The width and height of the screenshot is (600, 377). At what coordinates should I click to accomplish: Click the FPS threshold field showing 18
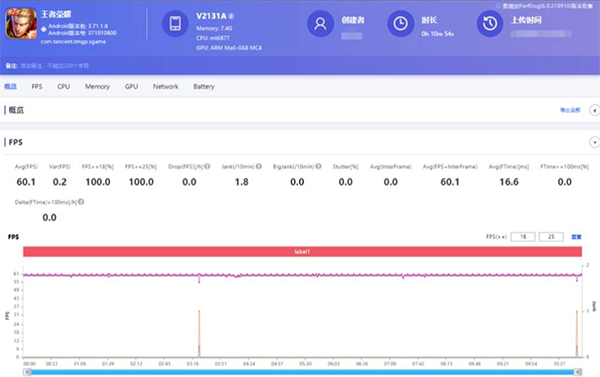(x=523, y=237)
